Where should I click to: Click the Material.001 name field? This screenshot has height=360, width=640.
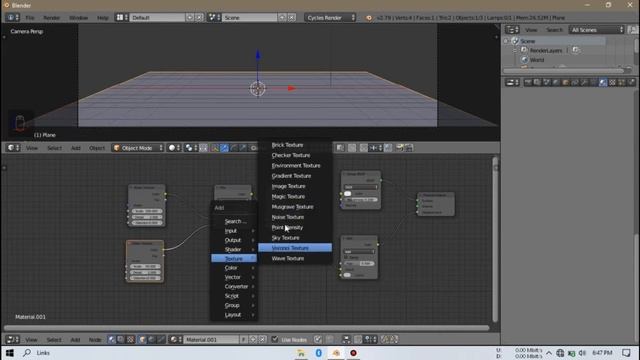(211, 340)
